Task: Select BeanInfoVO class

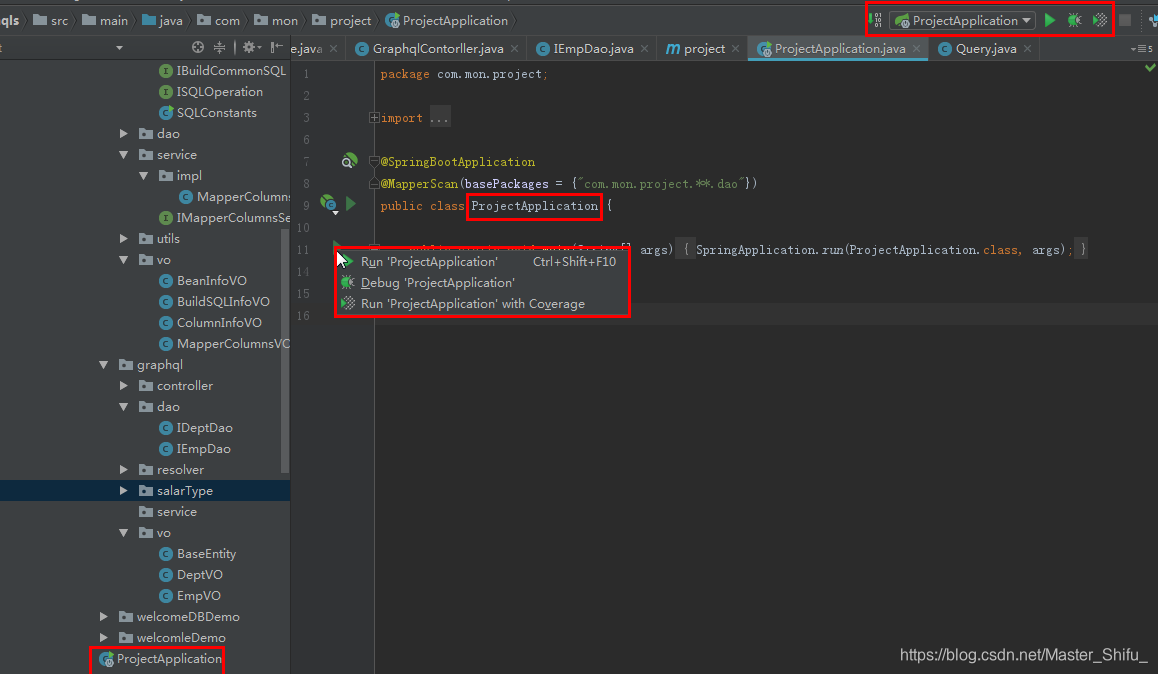Action: pos(203,281)
